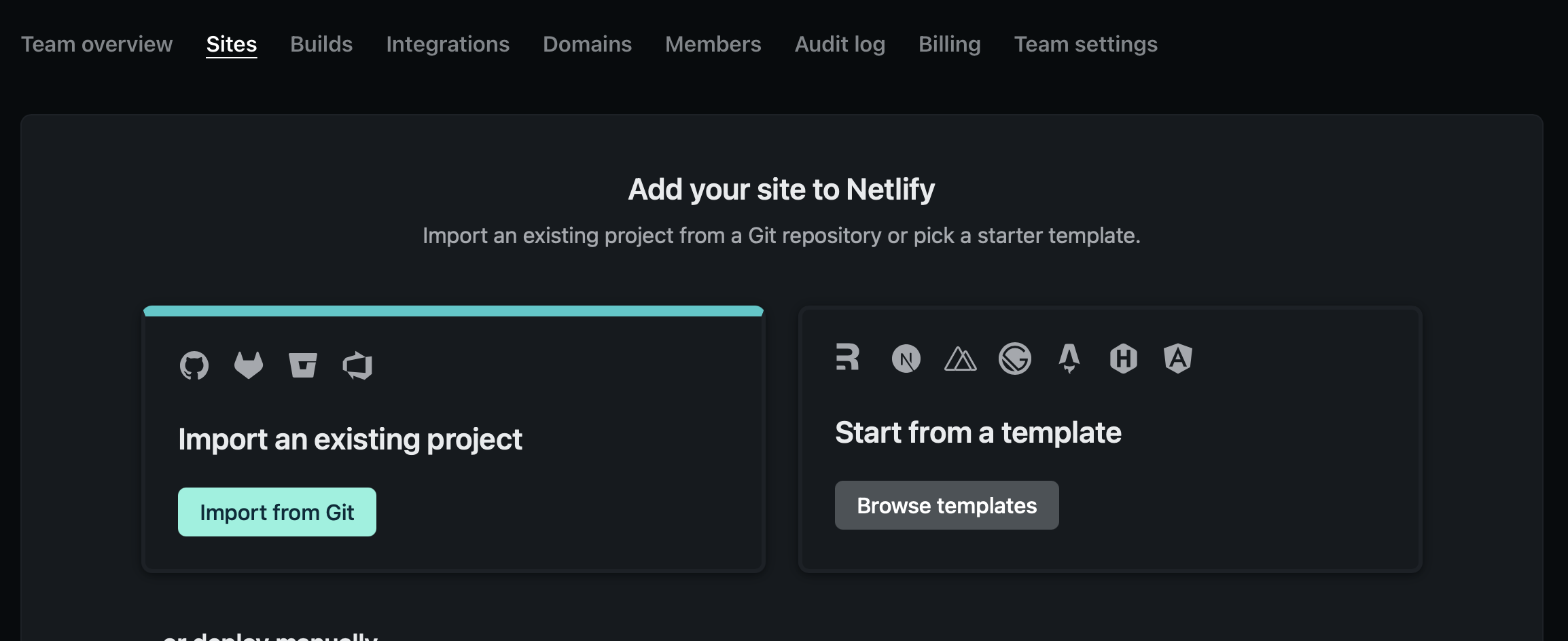Open the Members tab

coord(713,44)
